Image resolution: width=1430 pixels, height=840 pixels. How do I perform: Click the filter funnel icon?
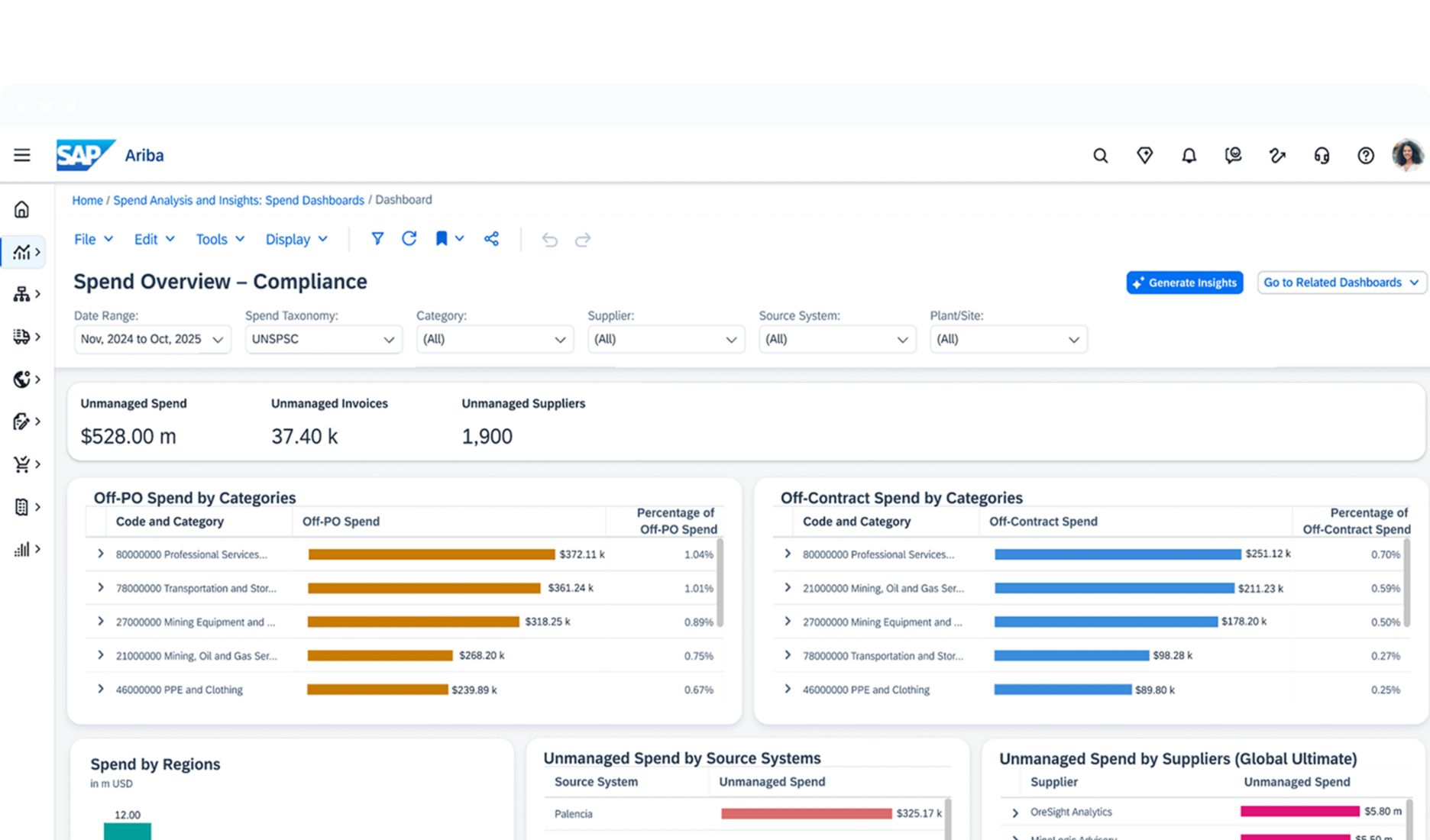[377, 239]
